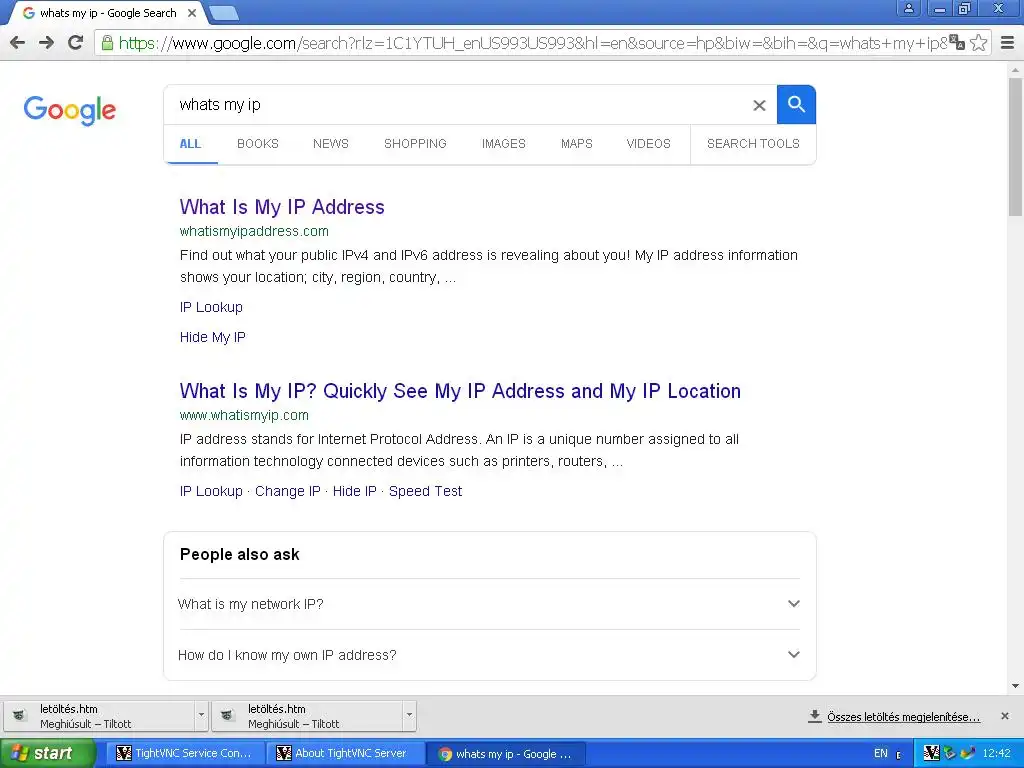Switch to SHOPPING search tab
The height and width of the screenshot is (768, 1024).
point(415,144)
